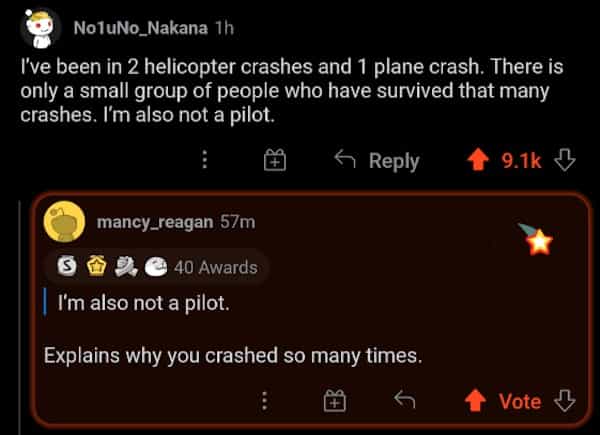Open No1uNo_Nakana's profile avatar
This screenshot has width=600, height=435.
pyautogui.click(x=37, y=27)
